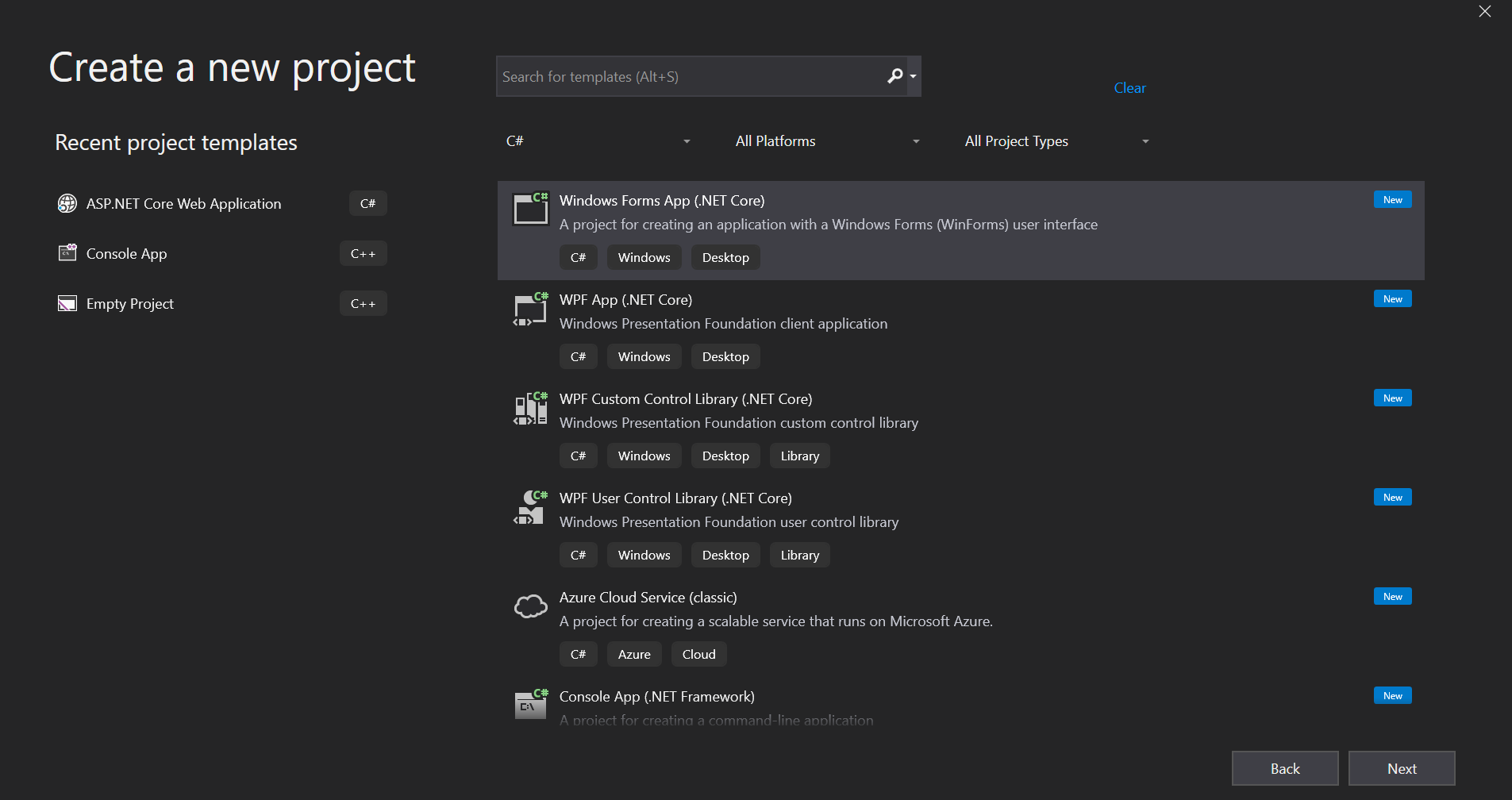
Task: Click the Windows Forms App template icon
Action: [x=530, y=209]
